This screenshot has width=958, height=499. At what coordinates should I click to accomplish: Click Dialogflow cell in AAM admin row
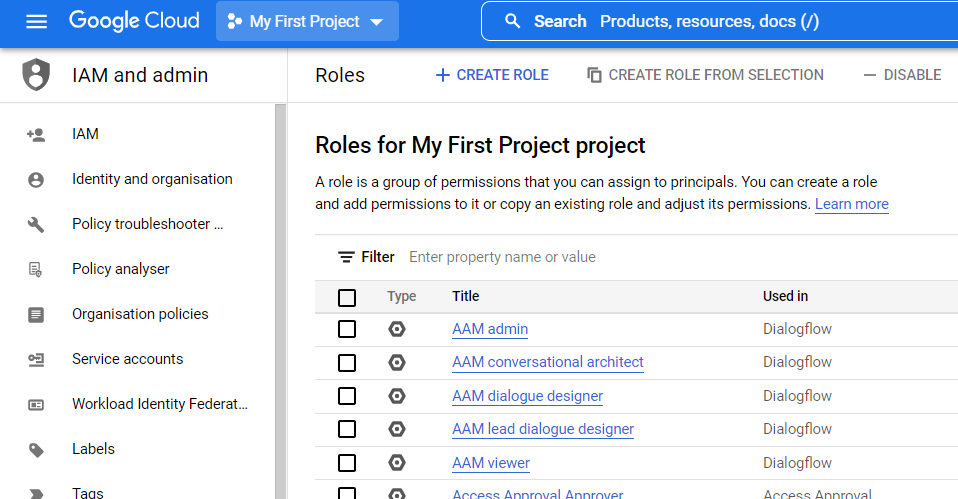click(797, 329)
